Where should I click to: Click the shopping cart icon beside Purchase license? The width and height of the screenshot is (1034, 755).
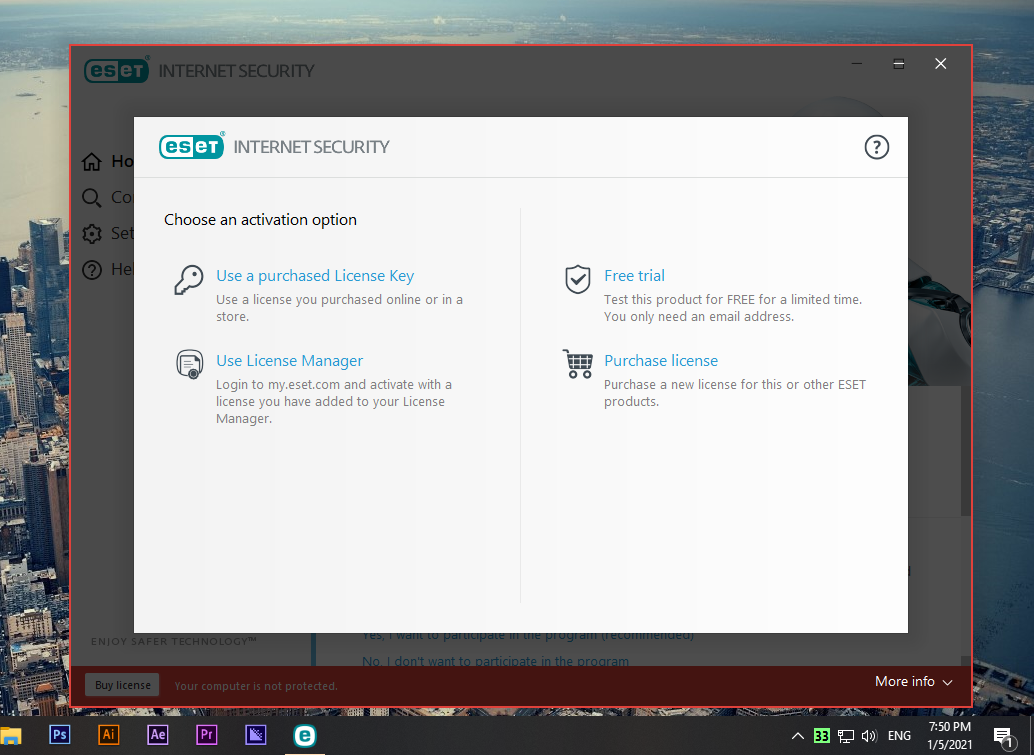pyautogui.click(x=578, y=364)
